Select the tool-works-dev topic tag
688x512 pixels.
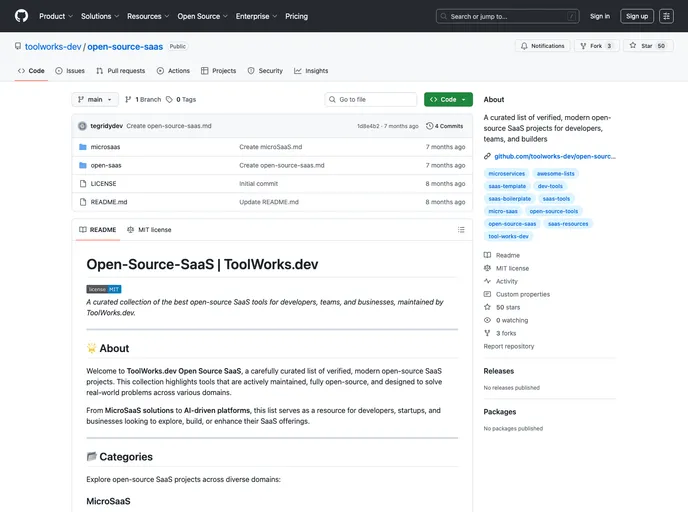coord(509,236)
